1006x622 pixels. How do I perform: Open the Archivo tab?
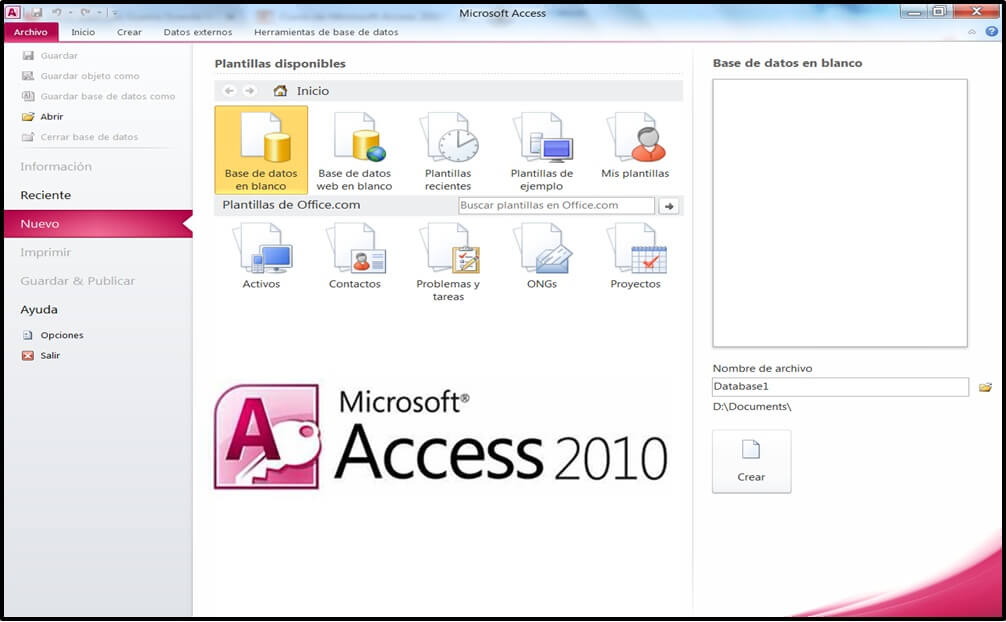pyautogui.click(x=31, y=32)
